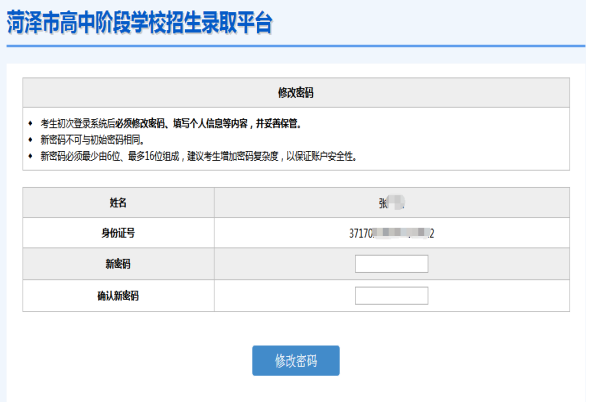Click the notice line starting with 考生初次登录系统后

[171, 123]
